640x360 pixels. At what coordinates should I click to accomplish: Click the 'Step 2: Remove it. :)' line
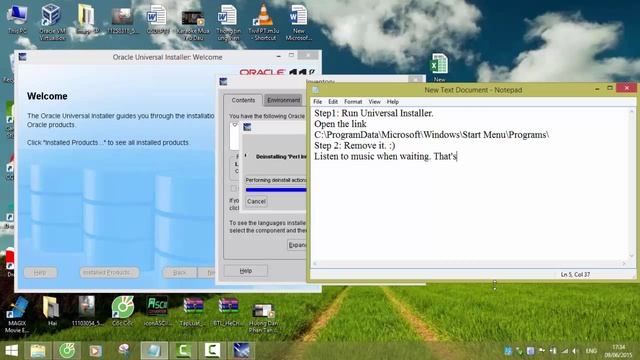354,145
